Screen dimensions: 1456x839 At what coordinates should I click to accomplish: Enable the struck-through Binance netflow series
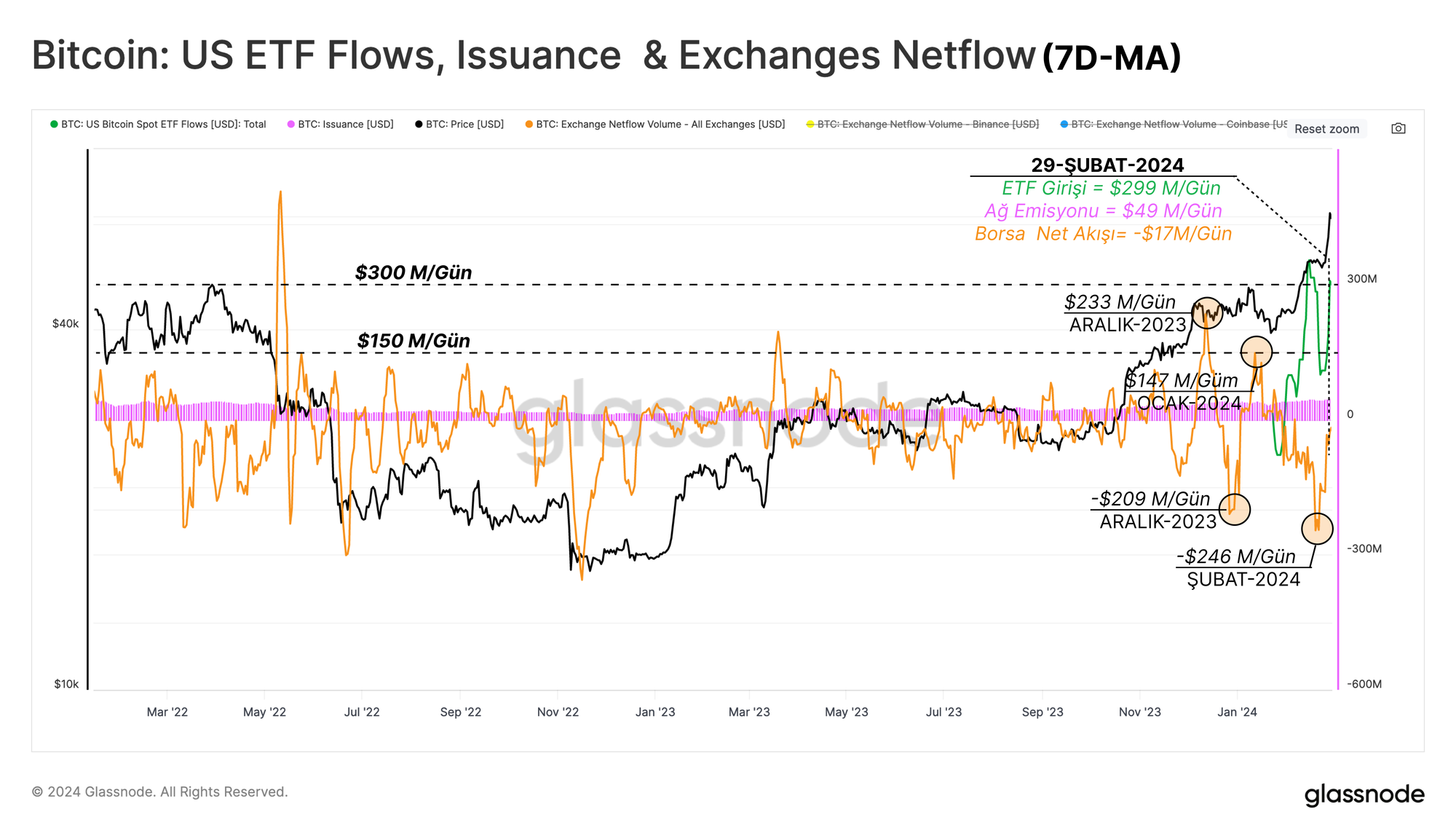(927, 125)
